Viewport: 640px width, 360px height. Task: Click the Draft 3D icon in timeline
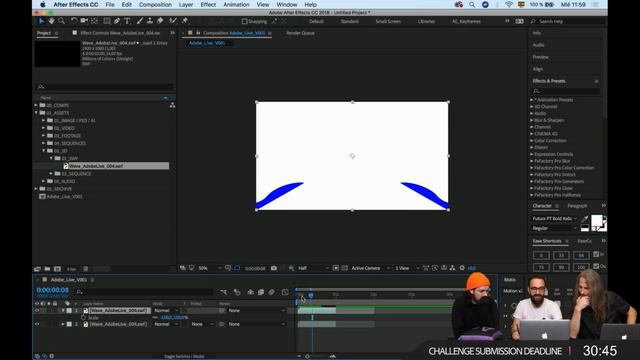click(x=237, y=292)
